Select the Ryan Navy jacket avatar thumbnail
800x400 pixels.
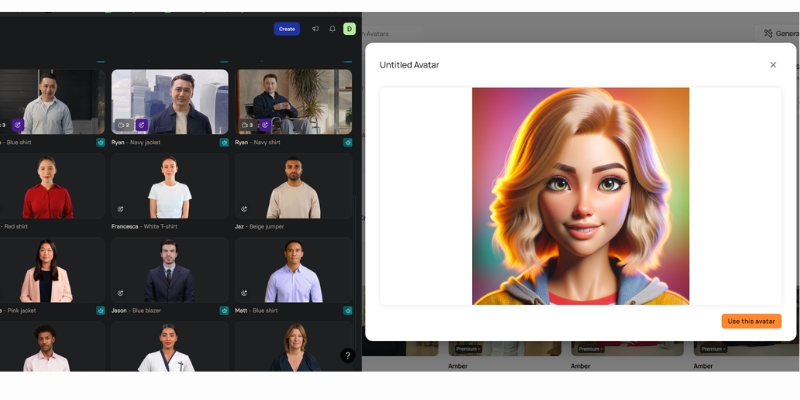click(x=170, y=102)
